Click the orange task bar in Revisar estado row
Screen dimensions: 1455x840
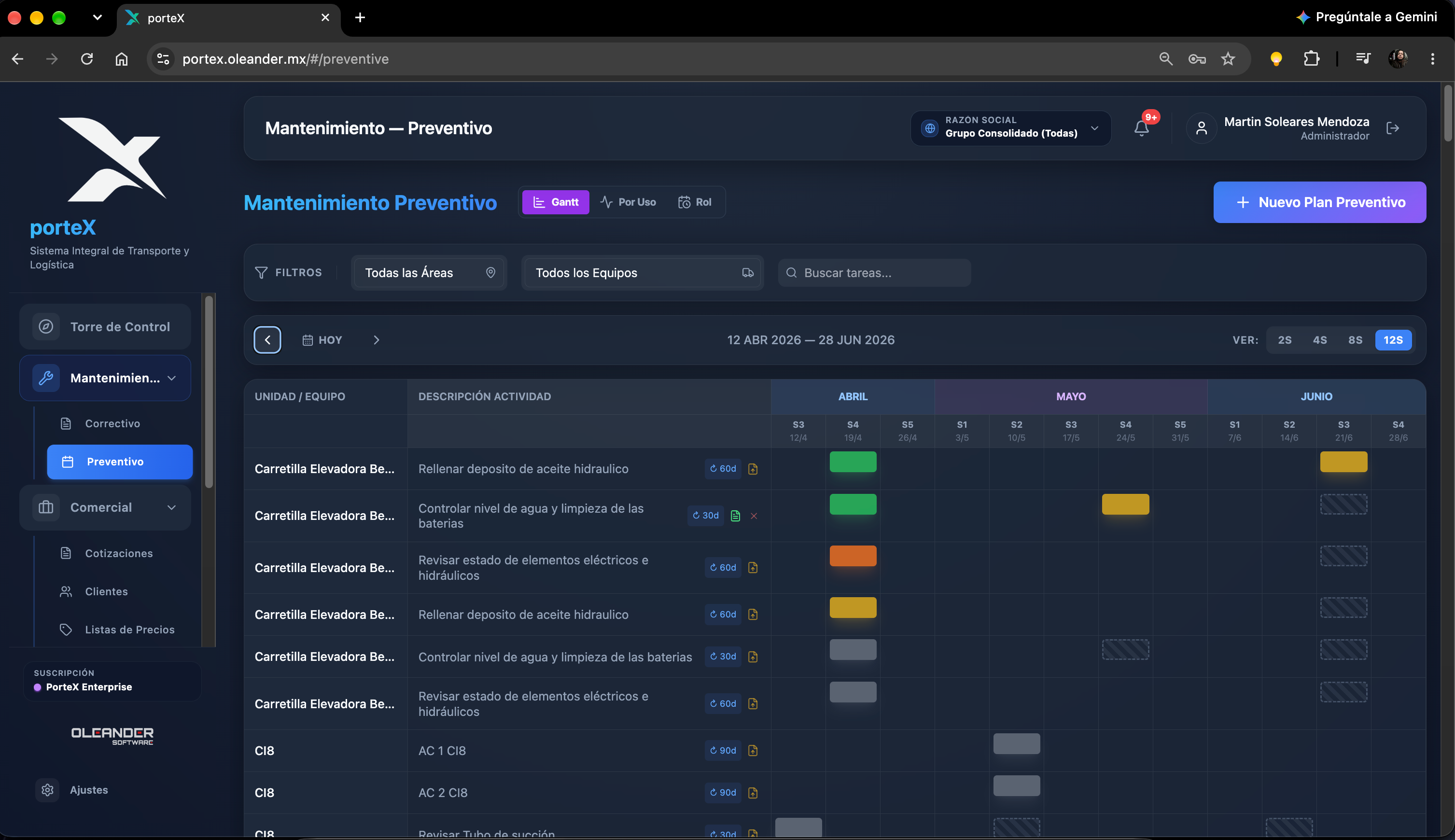(853, 556)
